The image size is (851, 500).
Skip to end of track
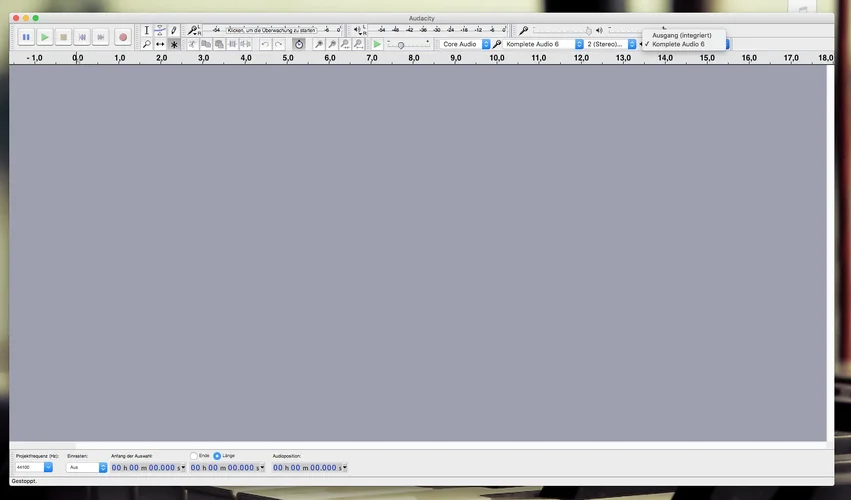(x=100, y=37)
